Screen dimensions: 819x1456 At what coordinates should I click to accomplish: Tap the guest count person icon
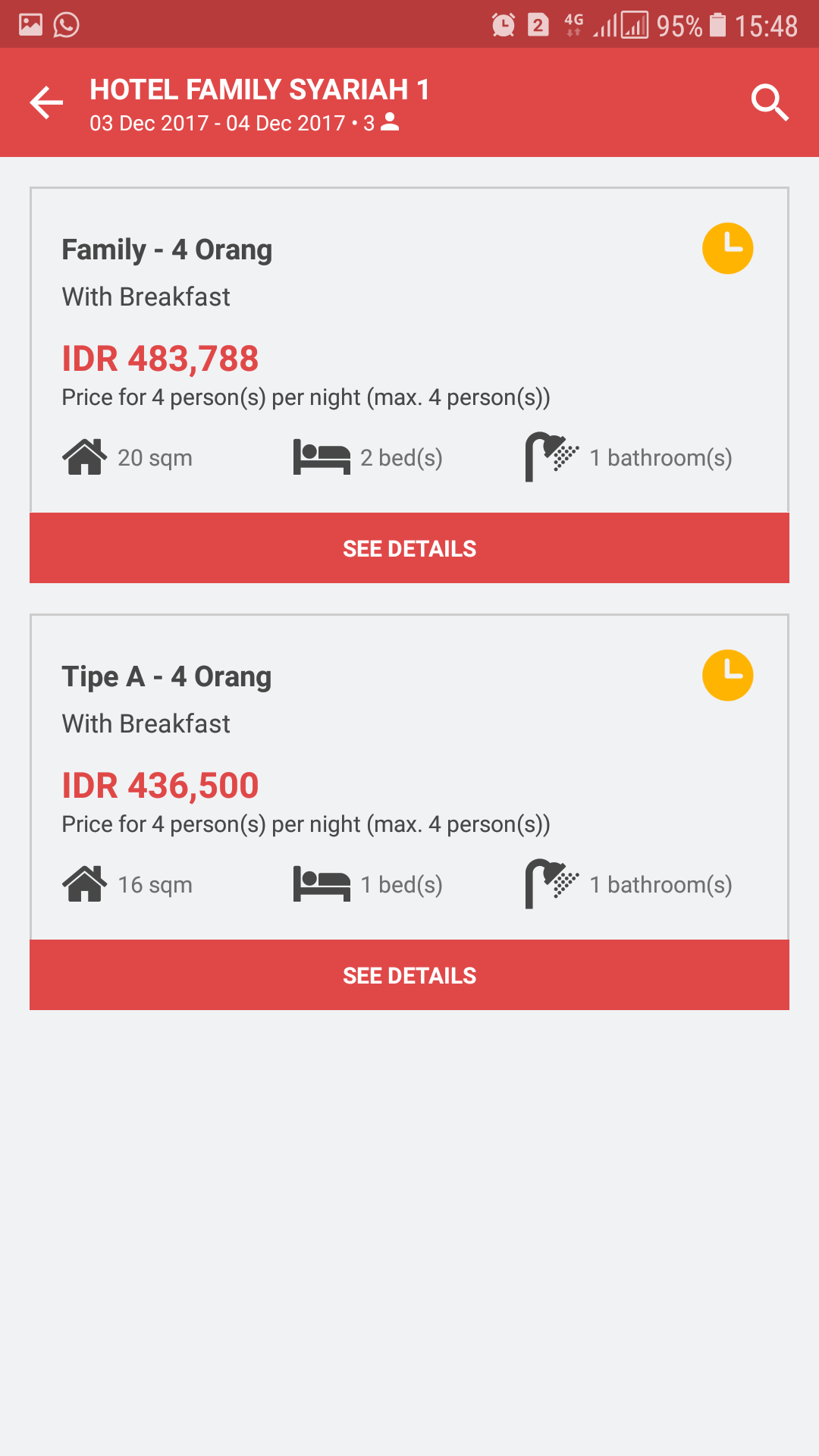(x=390, y=122)
